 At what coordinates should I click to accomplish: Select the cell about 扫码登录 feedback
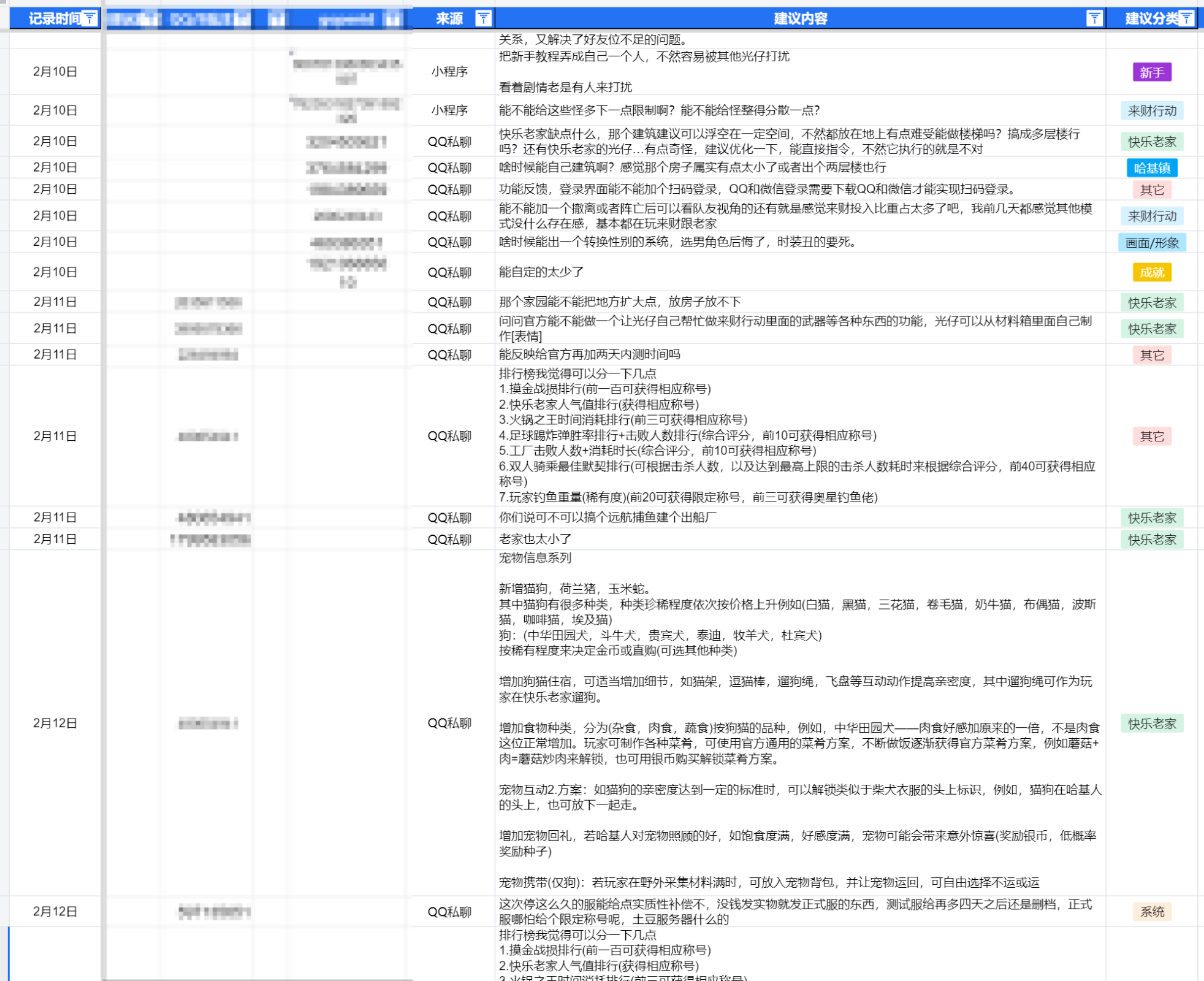800,189
